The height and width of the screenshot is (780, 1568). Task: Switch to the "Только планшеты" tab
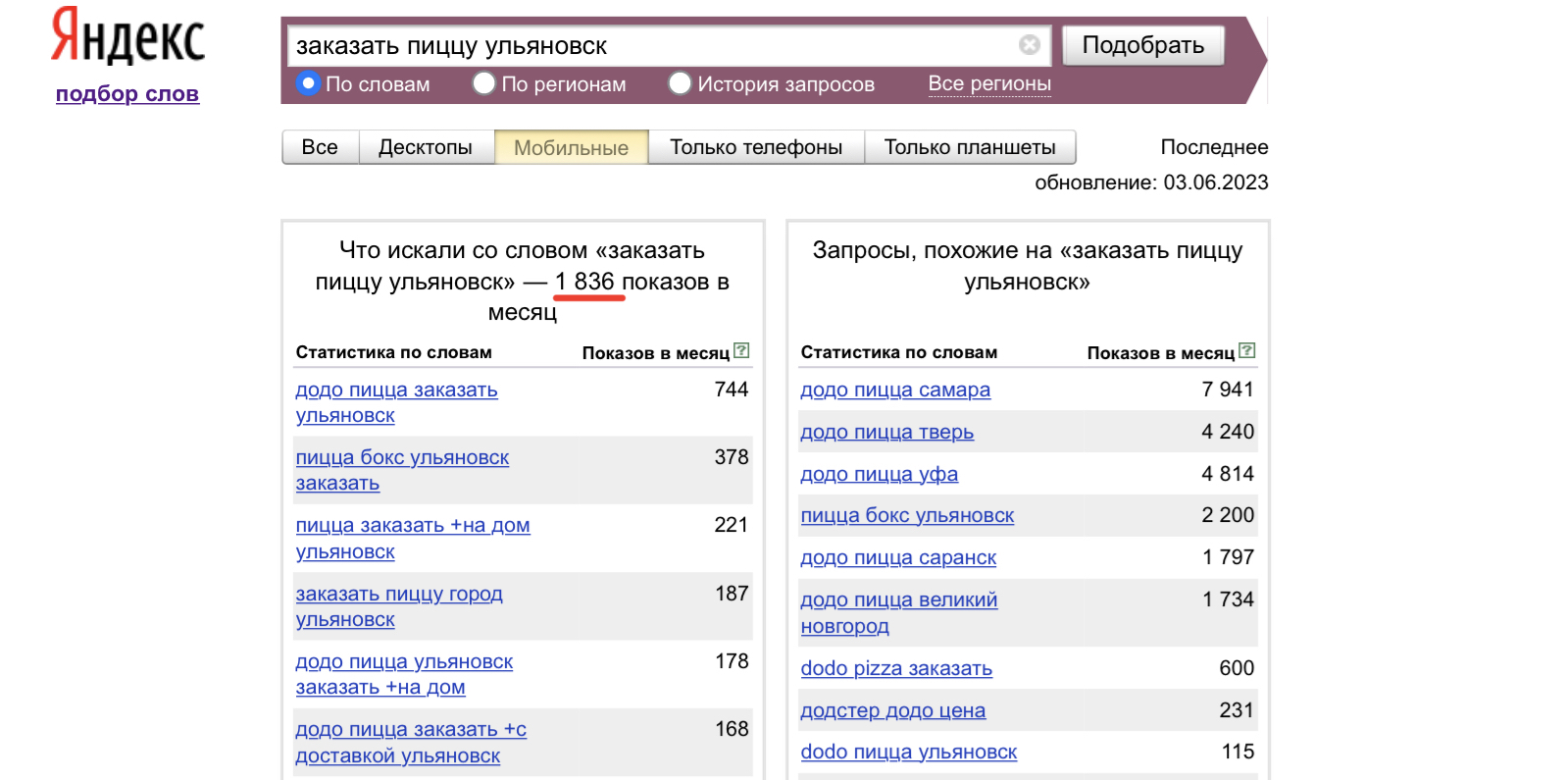(x=969, y=147)
